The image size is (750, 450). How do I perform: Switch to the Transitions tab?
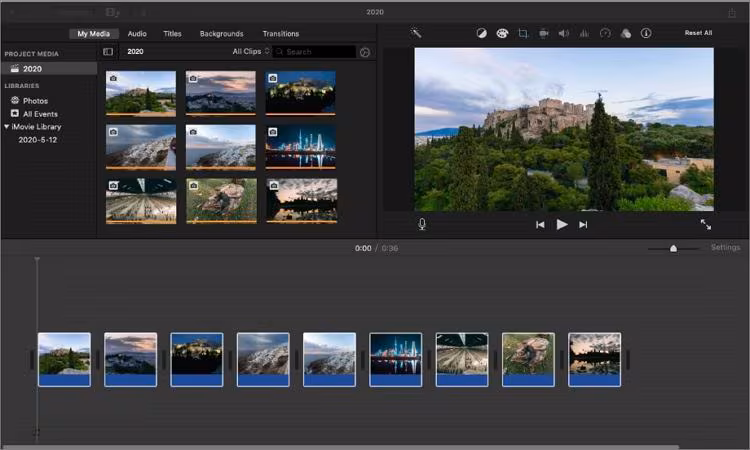pyautogui.click(x=280, y=34)
